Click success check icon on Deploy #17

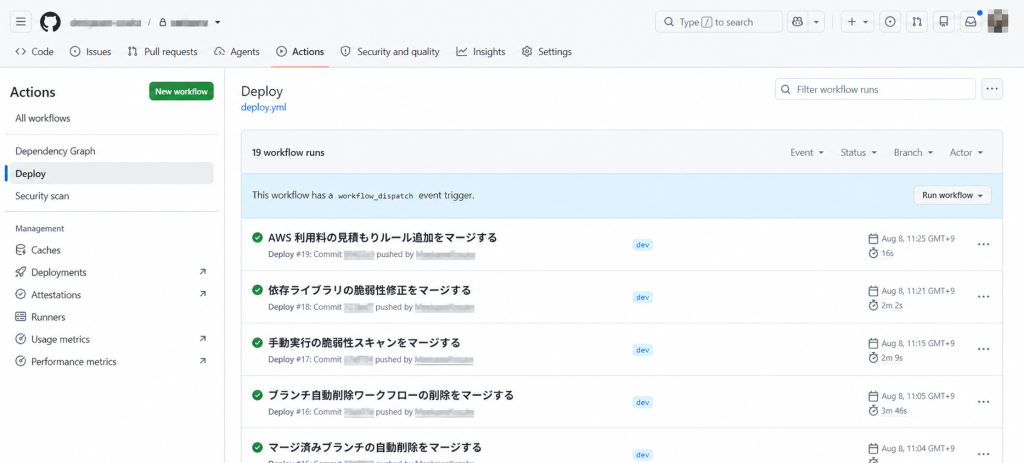pos(257,343)
